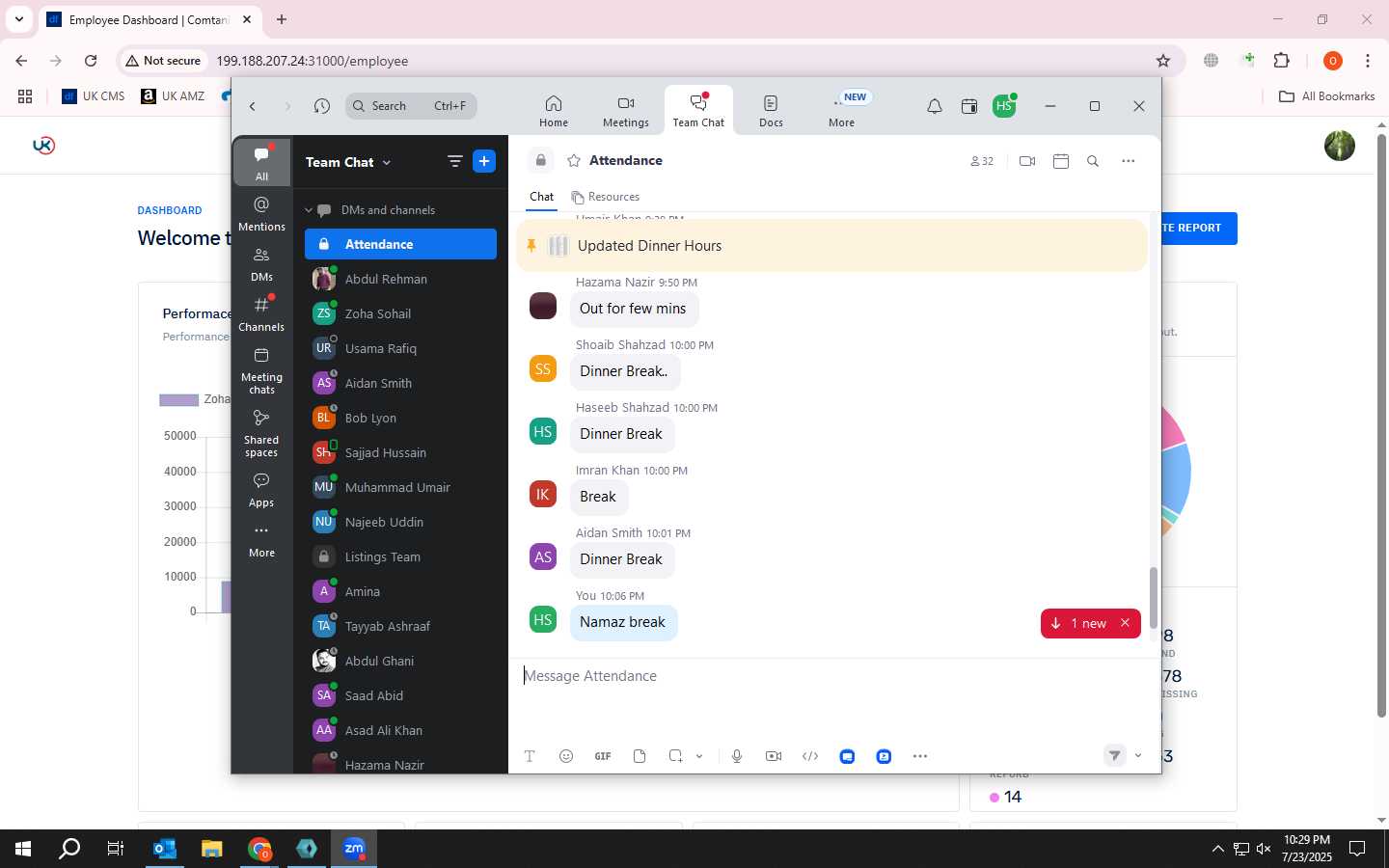Click More at the sidebar bottom
This screenshot has width=1389, height=868.
(x=261, y=540)
